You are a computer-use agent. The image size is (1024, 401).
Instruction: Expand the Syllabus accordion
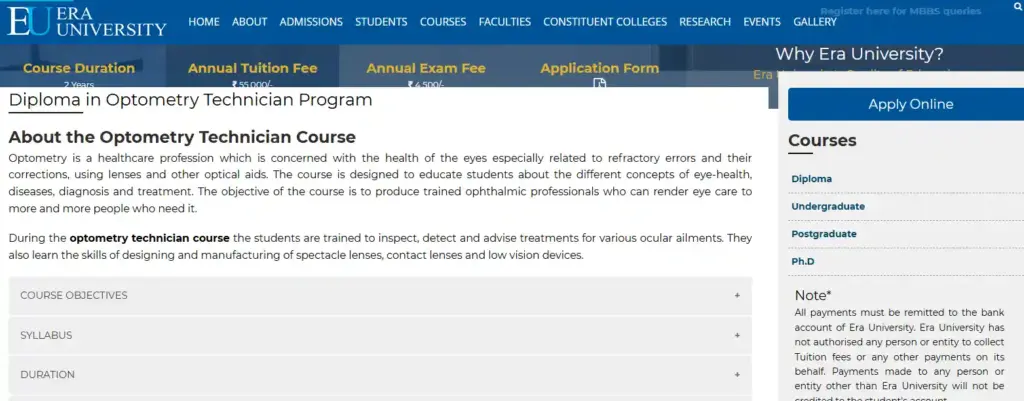tap(380, 335)
